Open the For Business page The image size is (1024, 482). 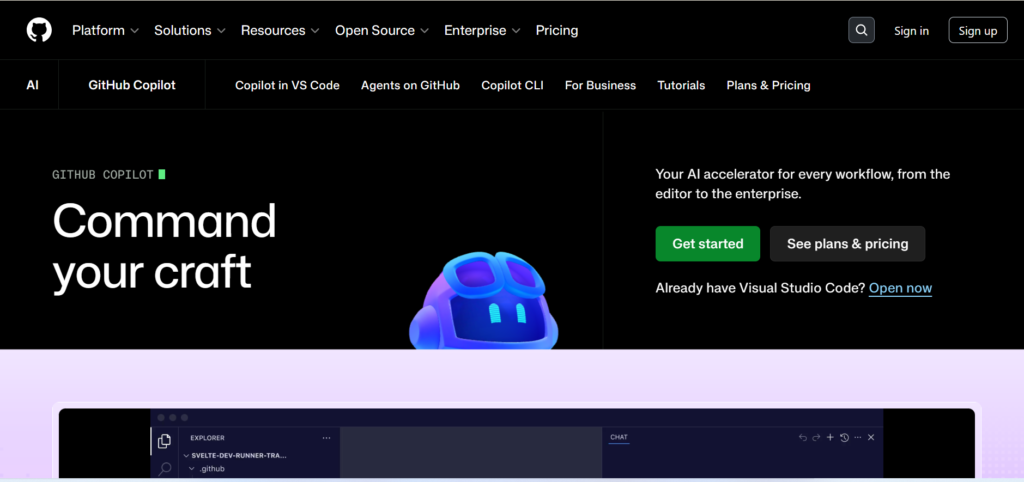pos(600,85)
